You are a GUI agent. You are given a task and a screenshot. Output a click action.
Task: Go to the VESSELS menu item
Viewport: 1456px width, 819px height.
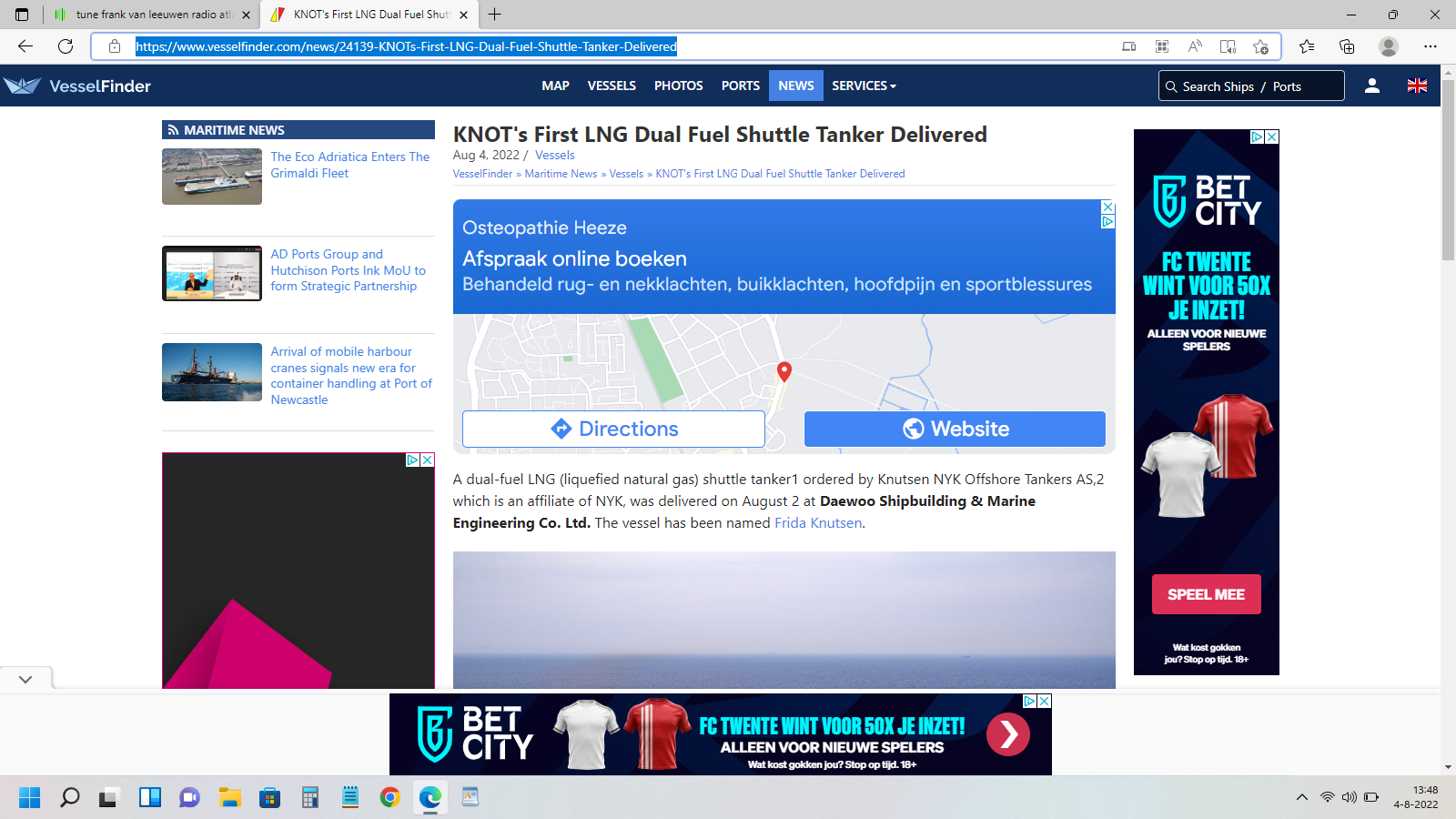(612, 86)
